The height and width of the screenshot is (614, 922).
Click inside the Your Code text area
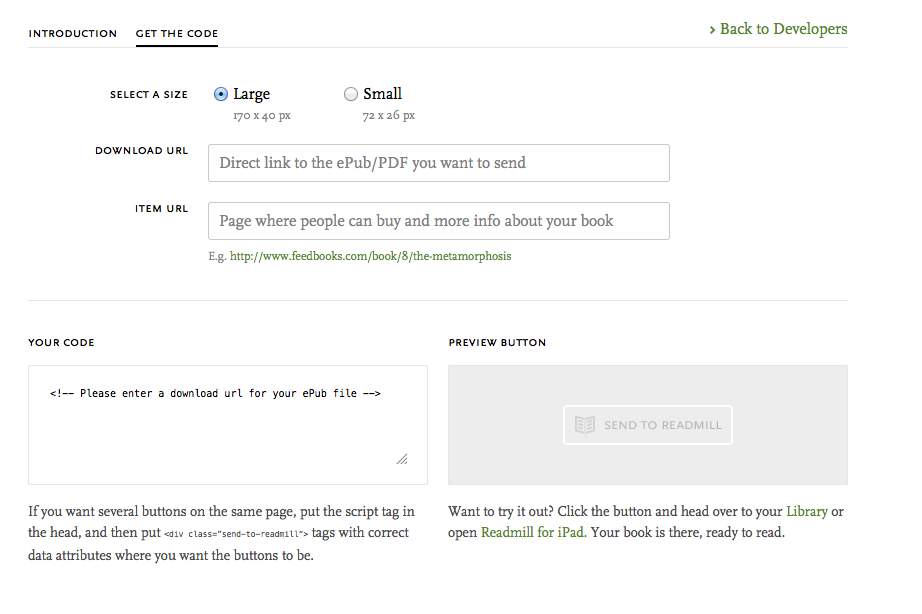(228, 425)
